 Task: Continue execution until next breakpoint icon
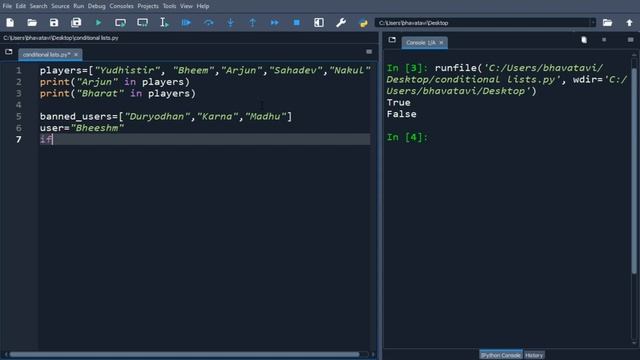pos(275,23)
